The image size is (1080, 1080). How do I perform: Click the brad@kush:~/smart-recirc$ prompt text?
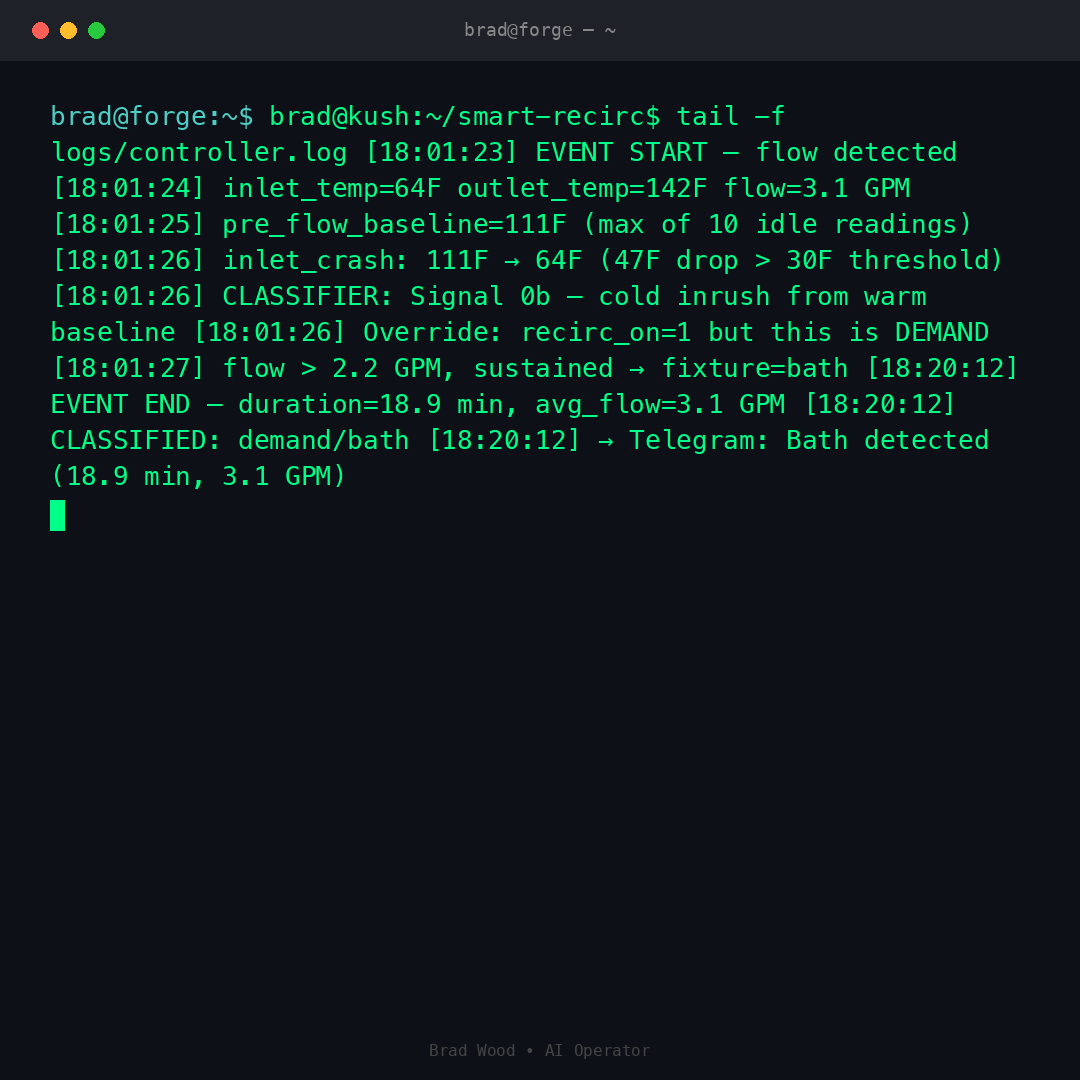click(x=464, y=116)
